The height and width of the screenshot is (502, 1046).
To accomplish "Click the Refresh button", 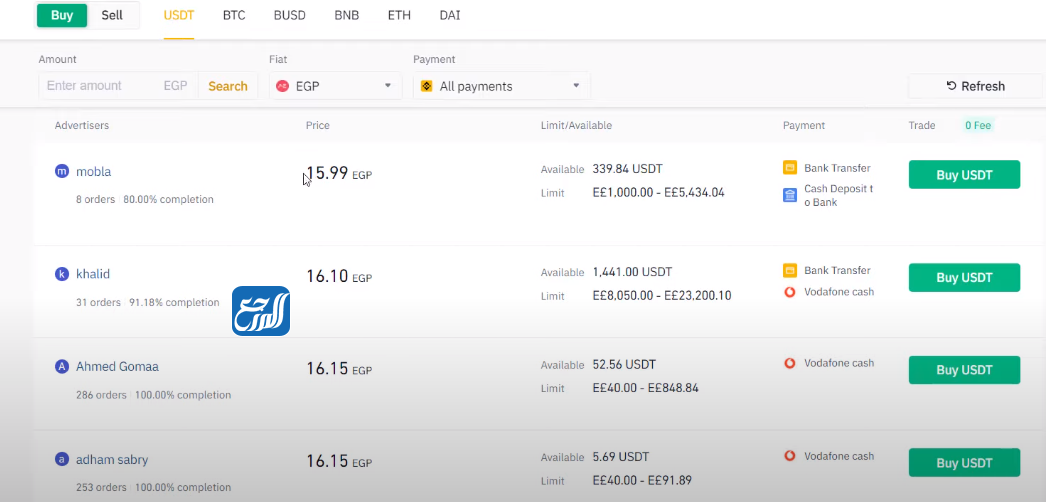I will click(975, 86).
